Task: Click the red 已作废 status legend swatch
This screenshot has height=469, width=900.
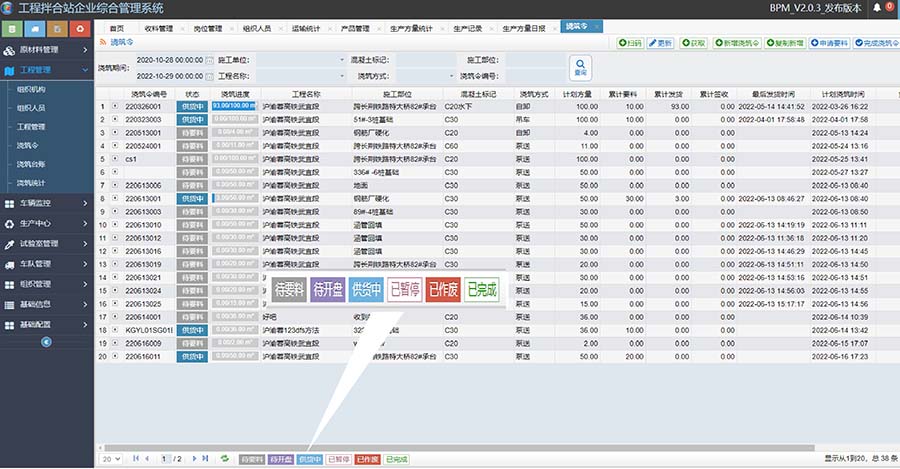Action: coord(367,458)
